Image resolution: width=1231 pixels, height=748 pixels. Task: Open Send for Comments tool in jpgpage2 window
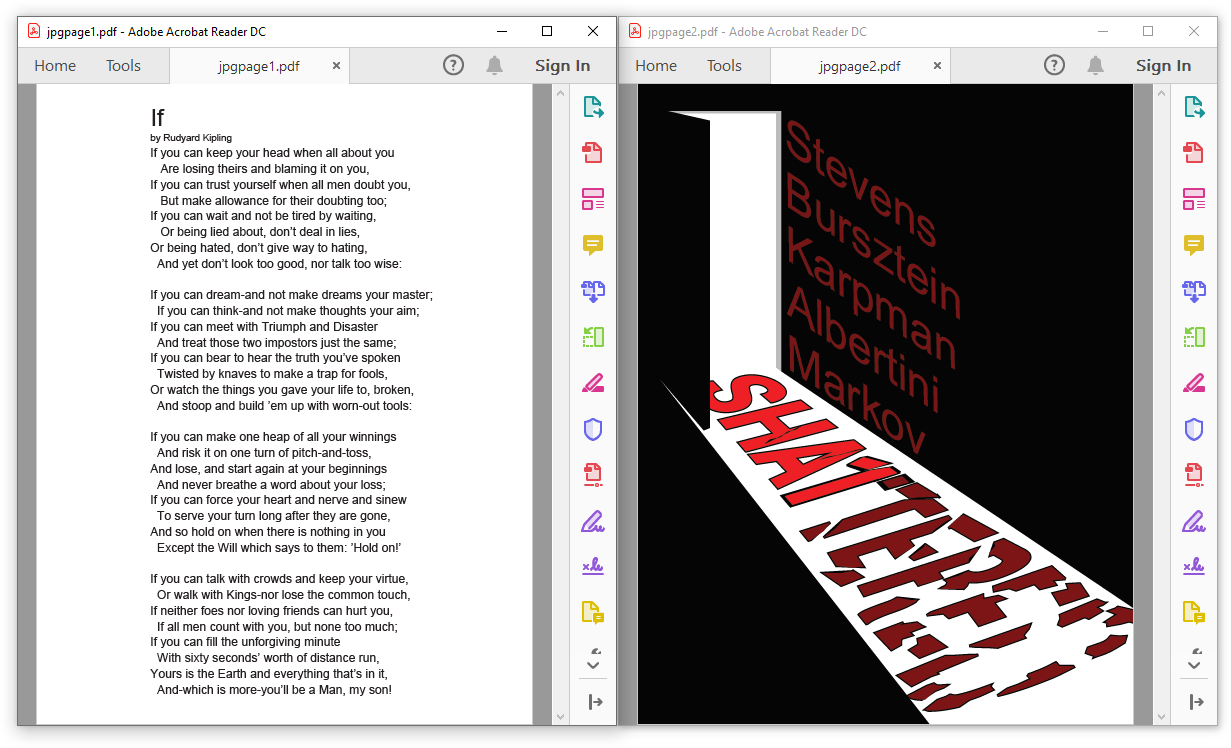click(1193, 612)
